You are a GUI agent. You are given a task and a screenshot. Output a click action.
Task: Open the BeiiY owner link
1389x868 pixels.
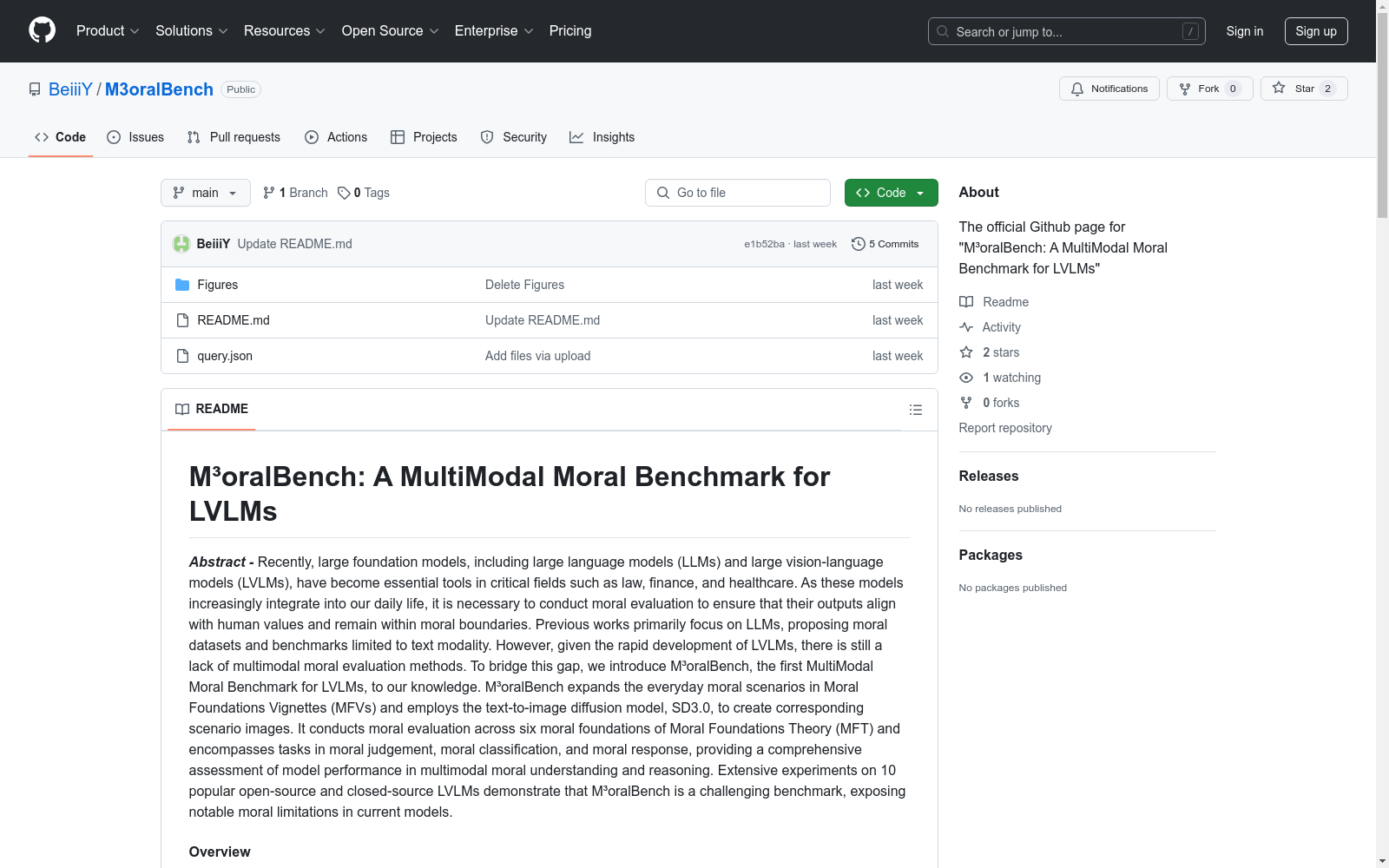[70, 89]
